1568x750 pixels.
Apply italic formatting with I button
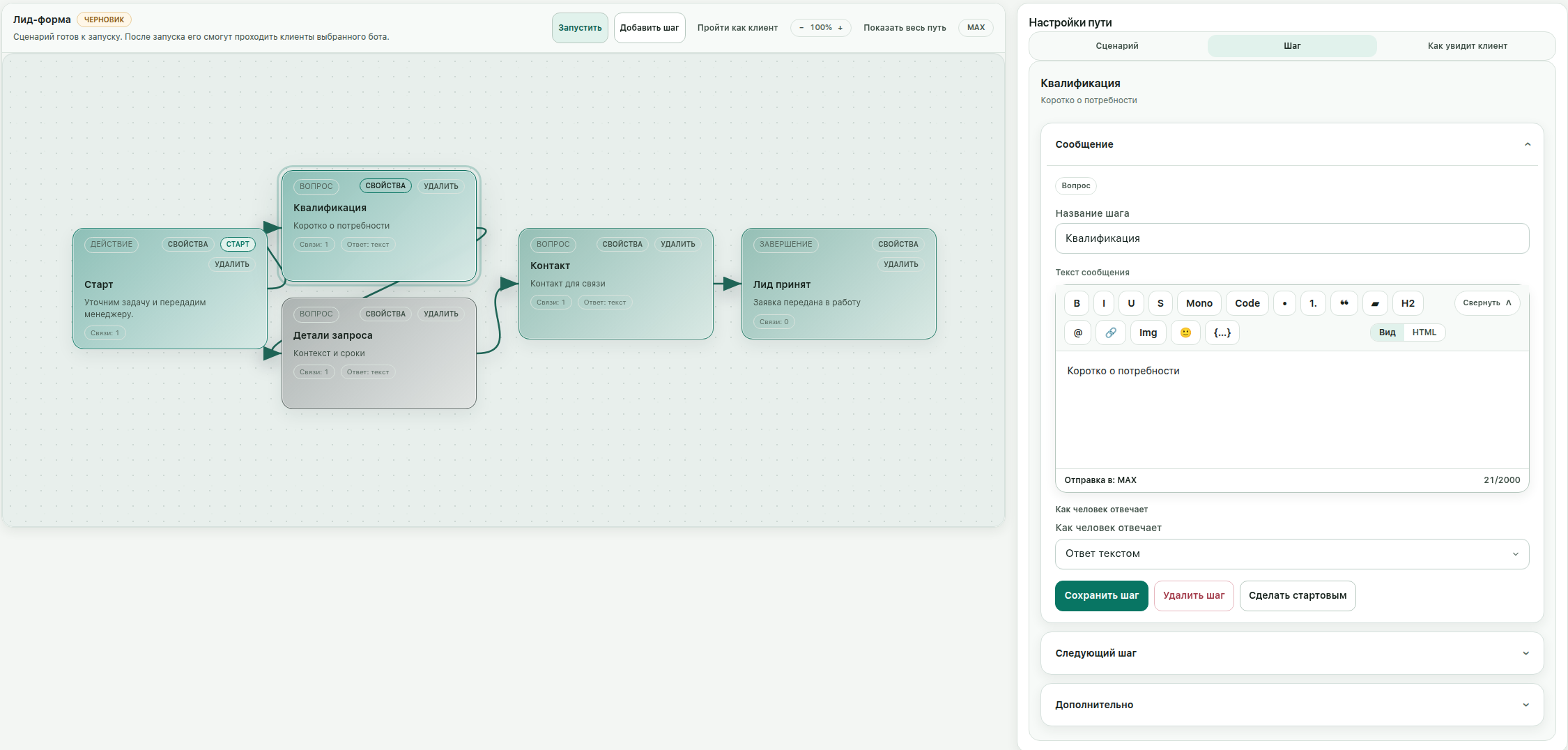[x=1104, y=303]
